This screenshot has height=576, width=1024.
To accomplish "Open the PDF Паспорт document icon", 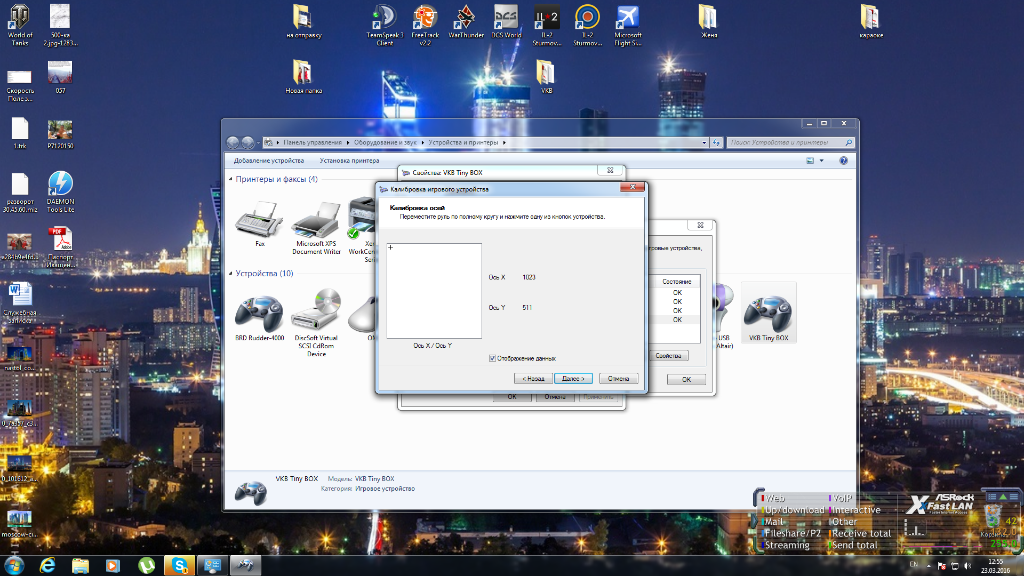I will [x=60, y=248].
